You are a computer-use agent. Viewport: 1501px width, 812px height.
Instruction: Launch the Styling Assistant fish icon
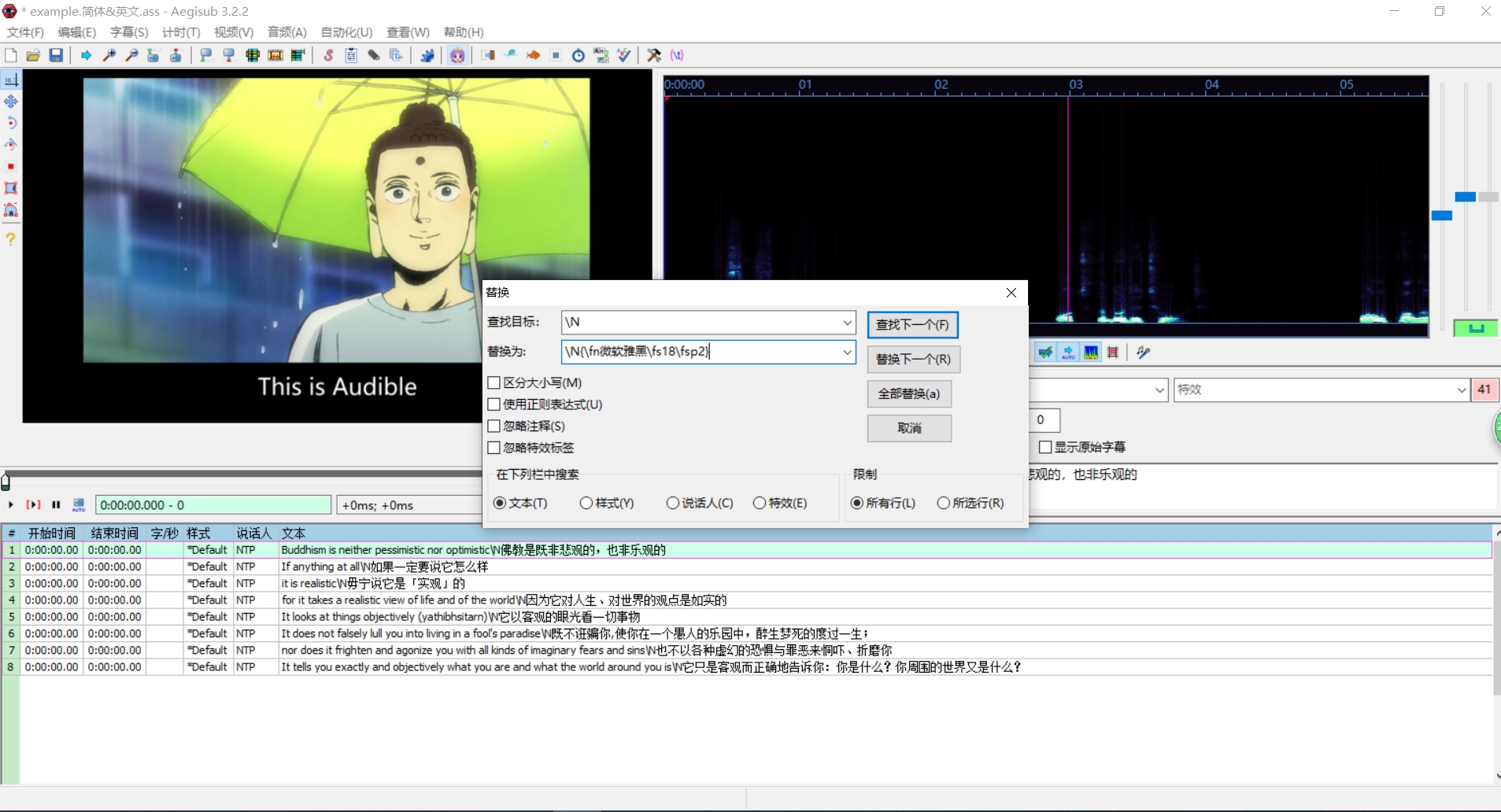click(x=533, y=55)
